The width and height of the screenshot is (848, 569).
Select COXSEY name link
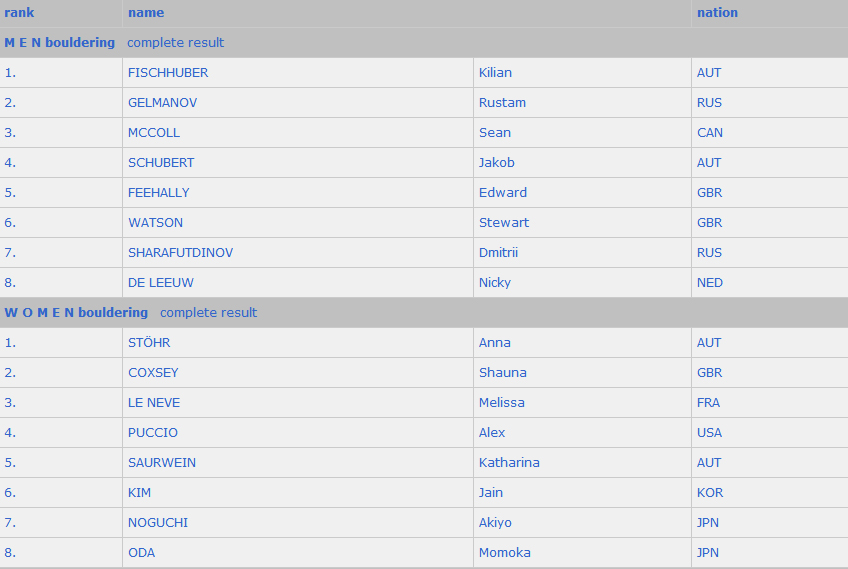click(153, 373)
